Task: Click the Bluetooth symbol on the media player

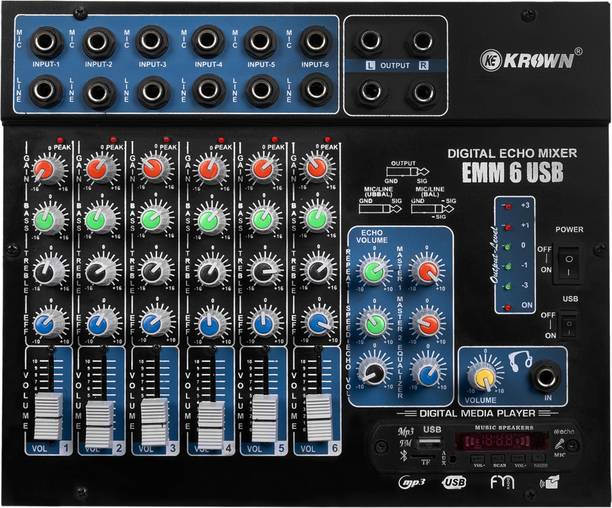Action: [404, 455]
